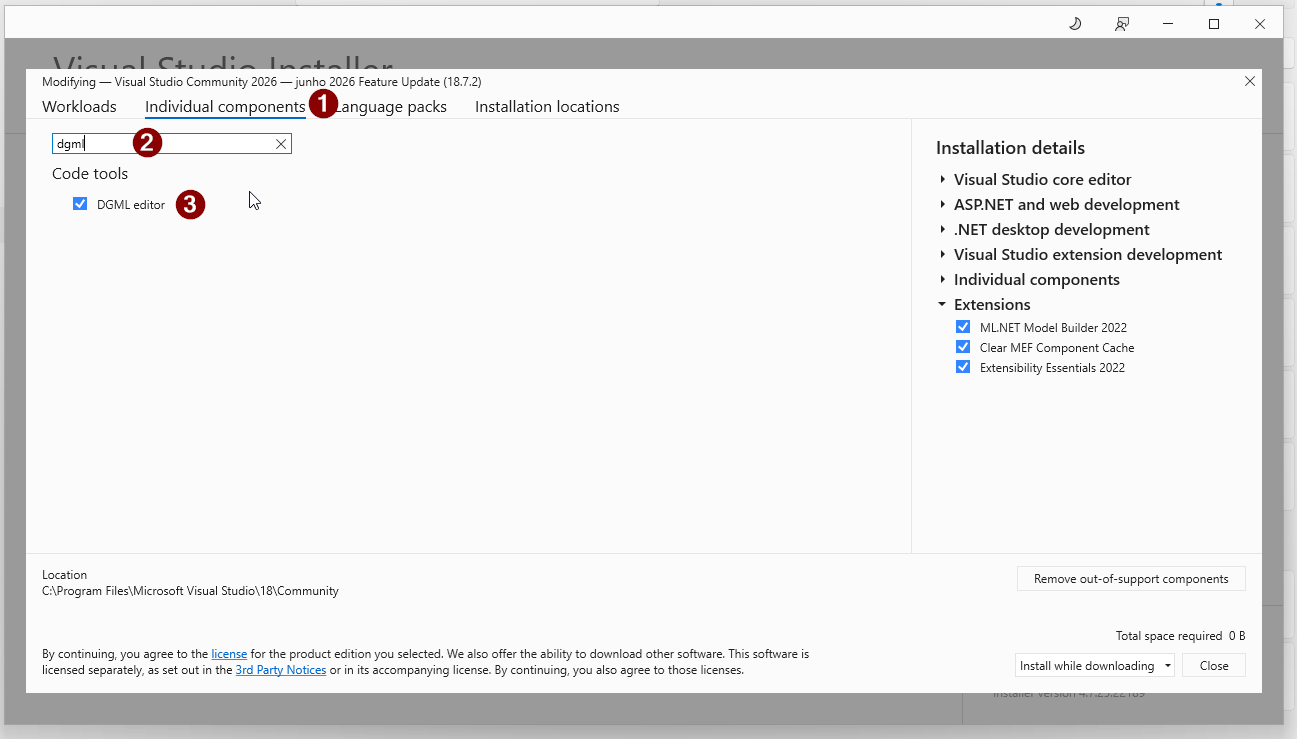1297x739 pixels.
Task: Click the feedback icon in title bar
Action: [1122, 24]
